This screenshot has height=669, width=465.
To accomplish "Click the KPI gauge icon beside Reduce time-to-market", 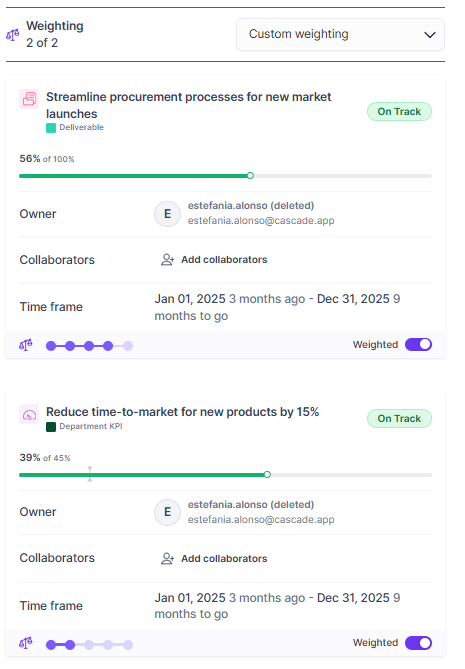I will tap(29, 414).
